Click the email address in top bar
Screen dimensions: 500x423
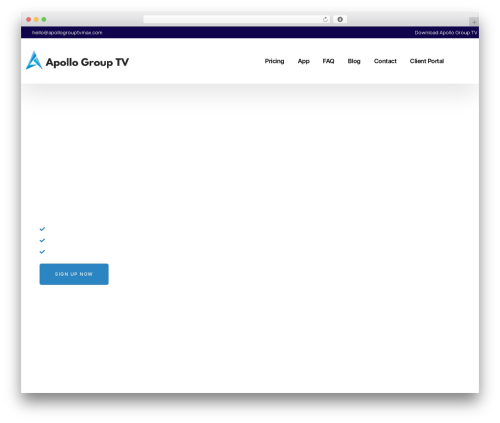tap(67, 33)
